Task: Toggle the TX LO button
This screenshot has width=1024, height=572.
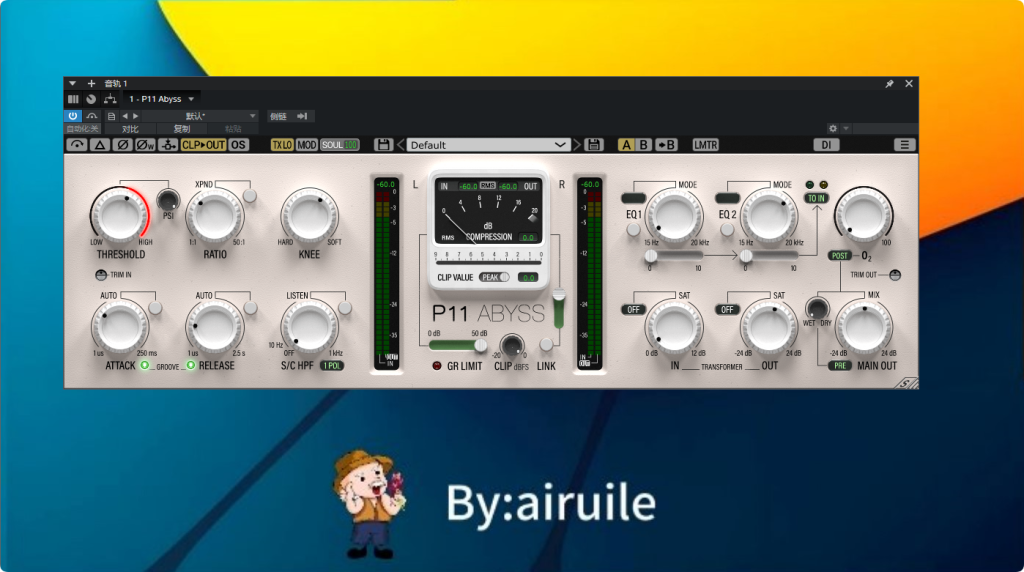Action: click(x=282, y=145)
